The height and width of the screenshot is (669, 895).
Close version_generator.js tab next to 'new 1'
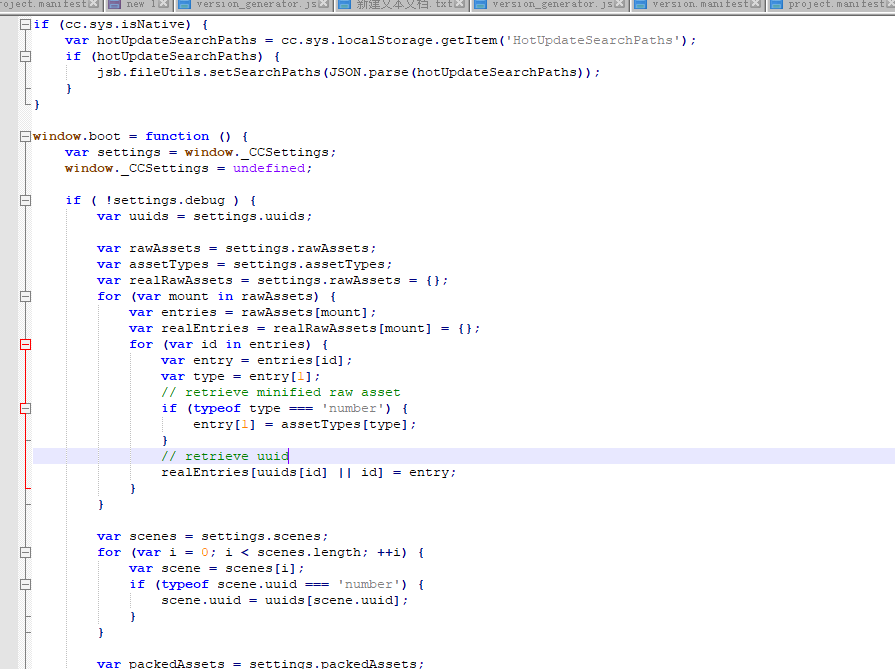[x=324, y=4]
